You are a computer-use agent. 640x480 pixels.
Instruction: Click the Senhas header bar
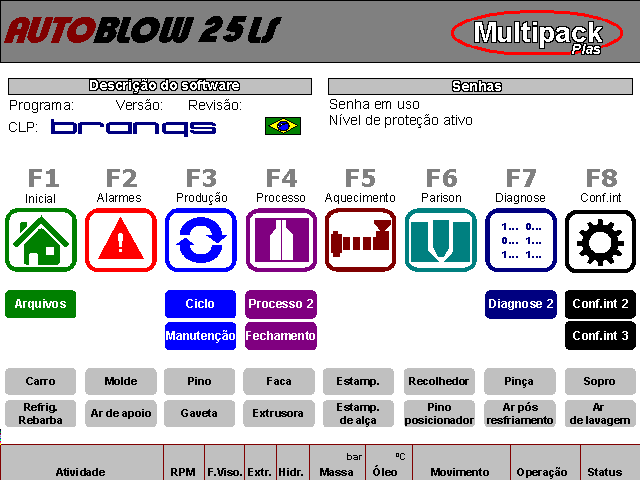(480, 87)
